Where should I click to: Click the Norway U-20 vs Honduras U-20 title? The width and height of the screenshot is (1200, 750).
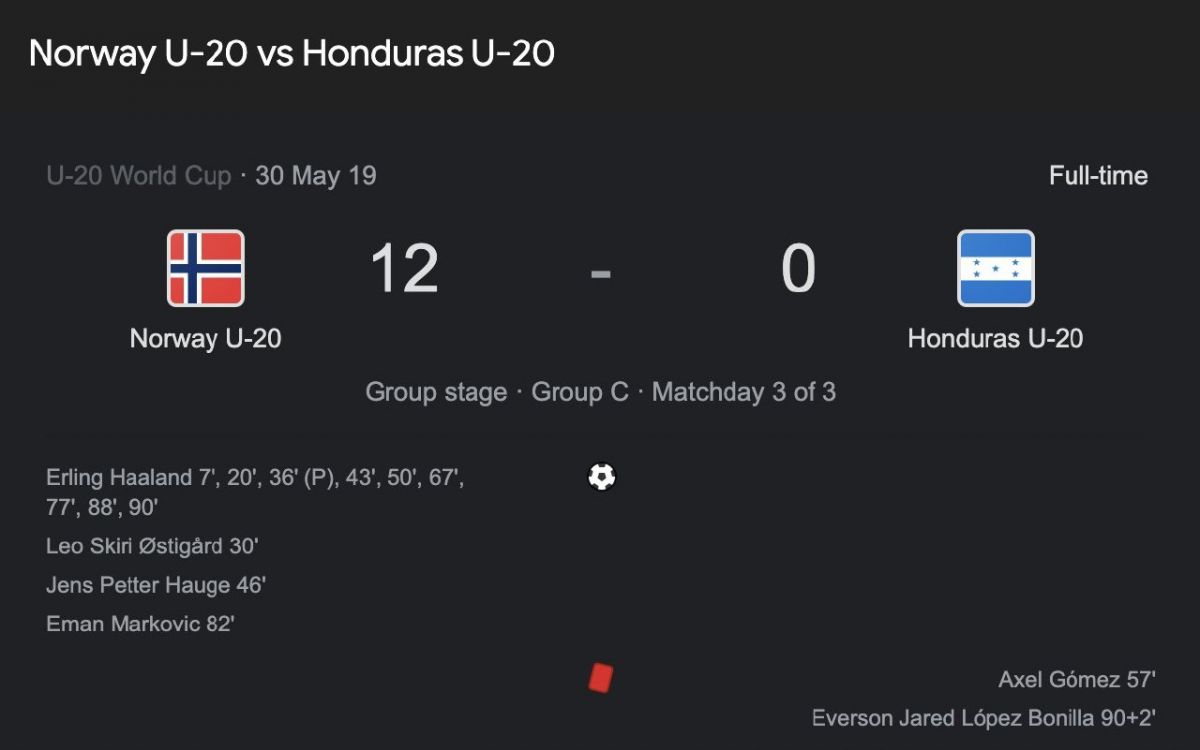tap(292, 53)
